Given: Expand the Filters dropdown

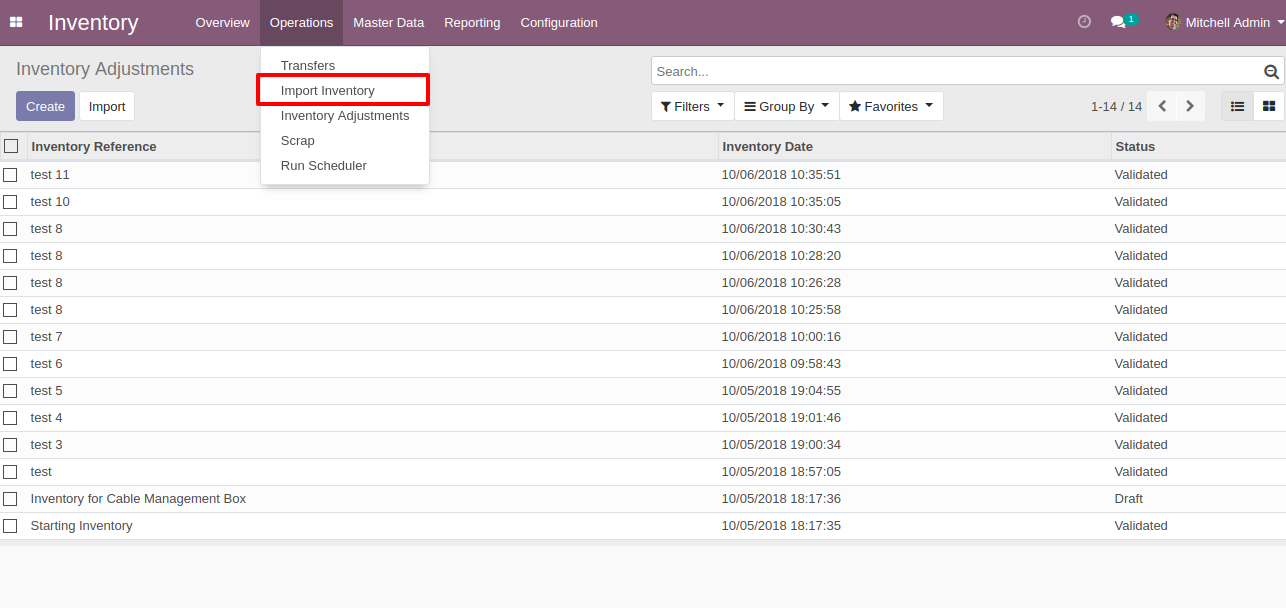Looking at the screenshot, I should (692, 106).
